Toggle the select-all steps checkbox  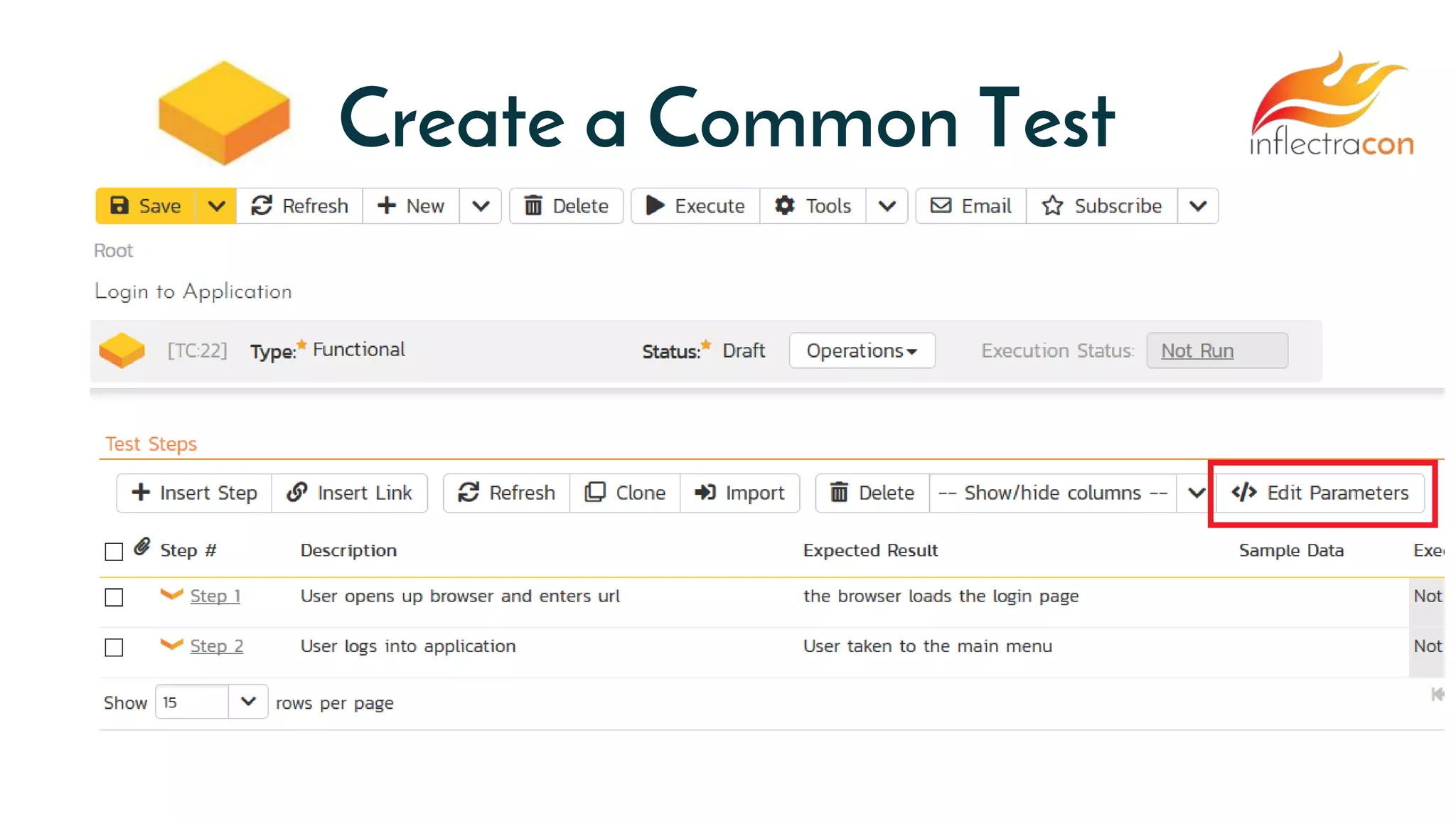coord(114,552)
